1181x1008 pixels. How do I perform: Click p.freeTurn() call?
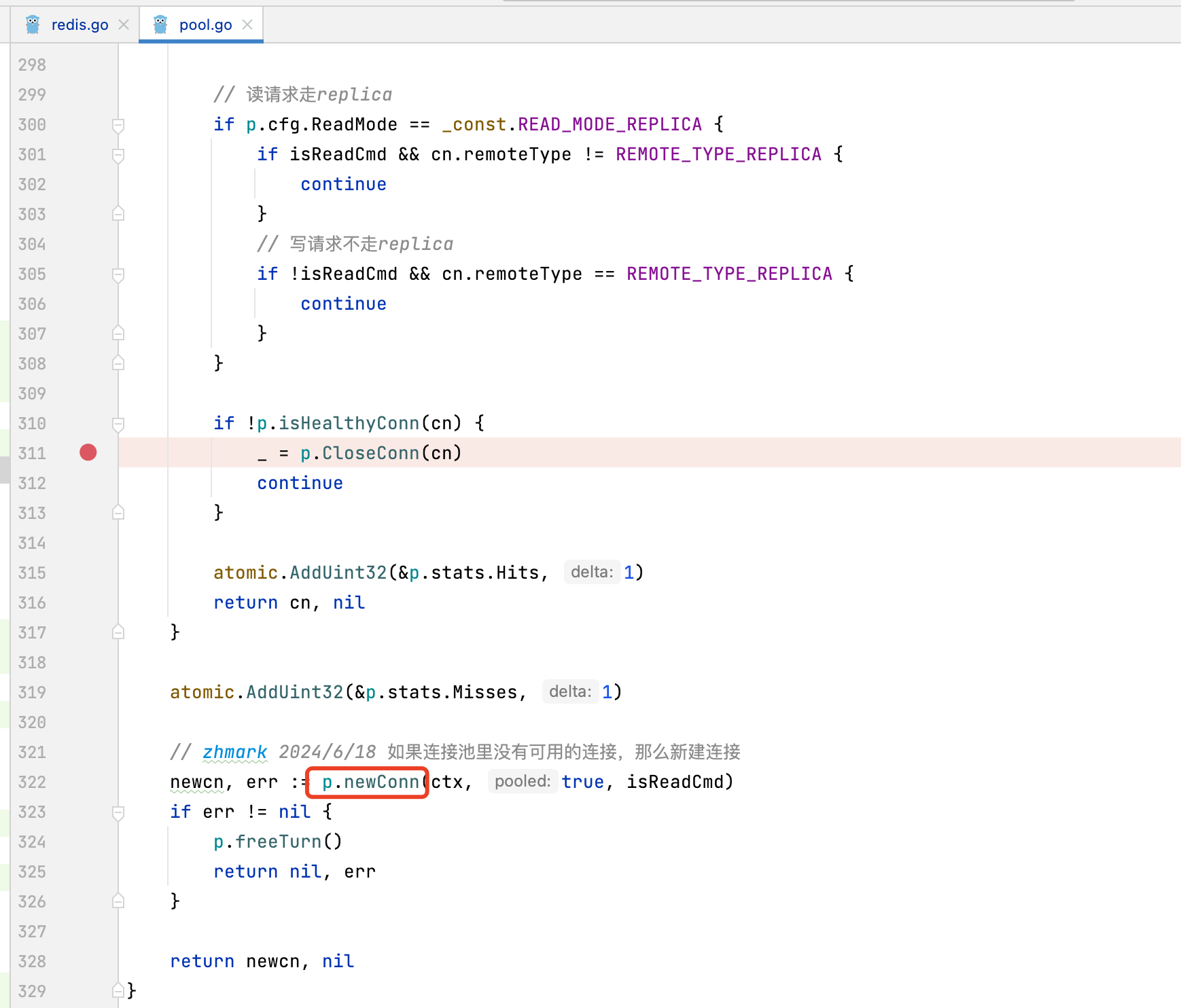pos(278,842)
